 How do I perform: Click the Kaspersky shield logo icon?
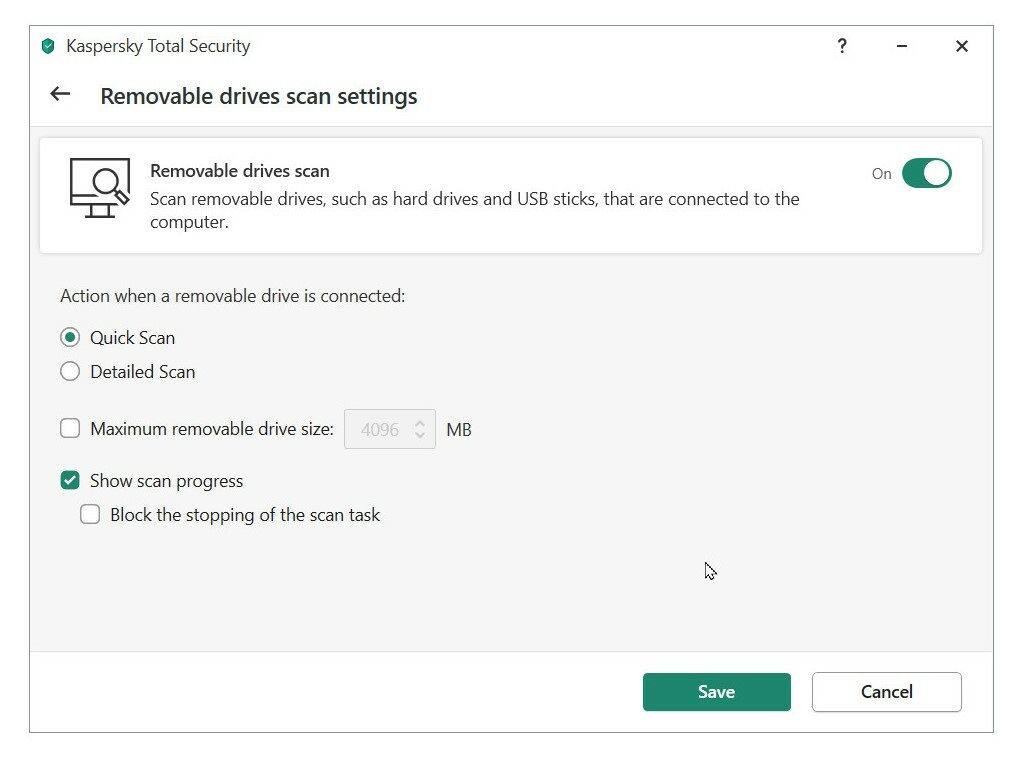[48, 46]
